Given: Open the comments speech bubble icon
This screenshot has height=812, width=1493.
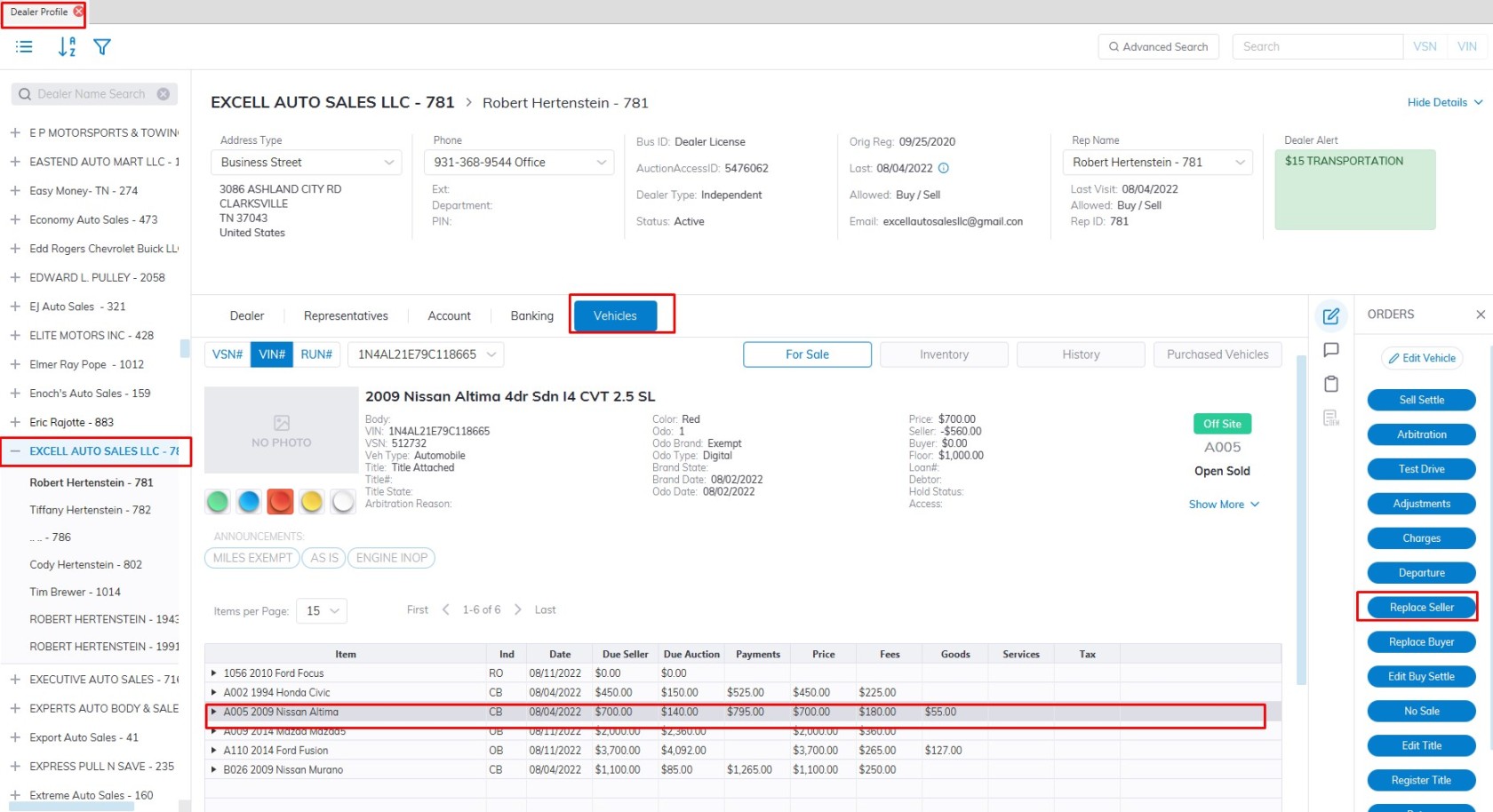Looking at the screenshot, I should (1330, 350).
